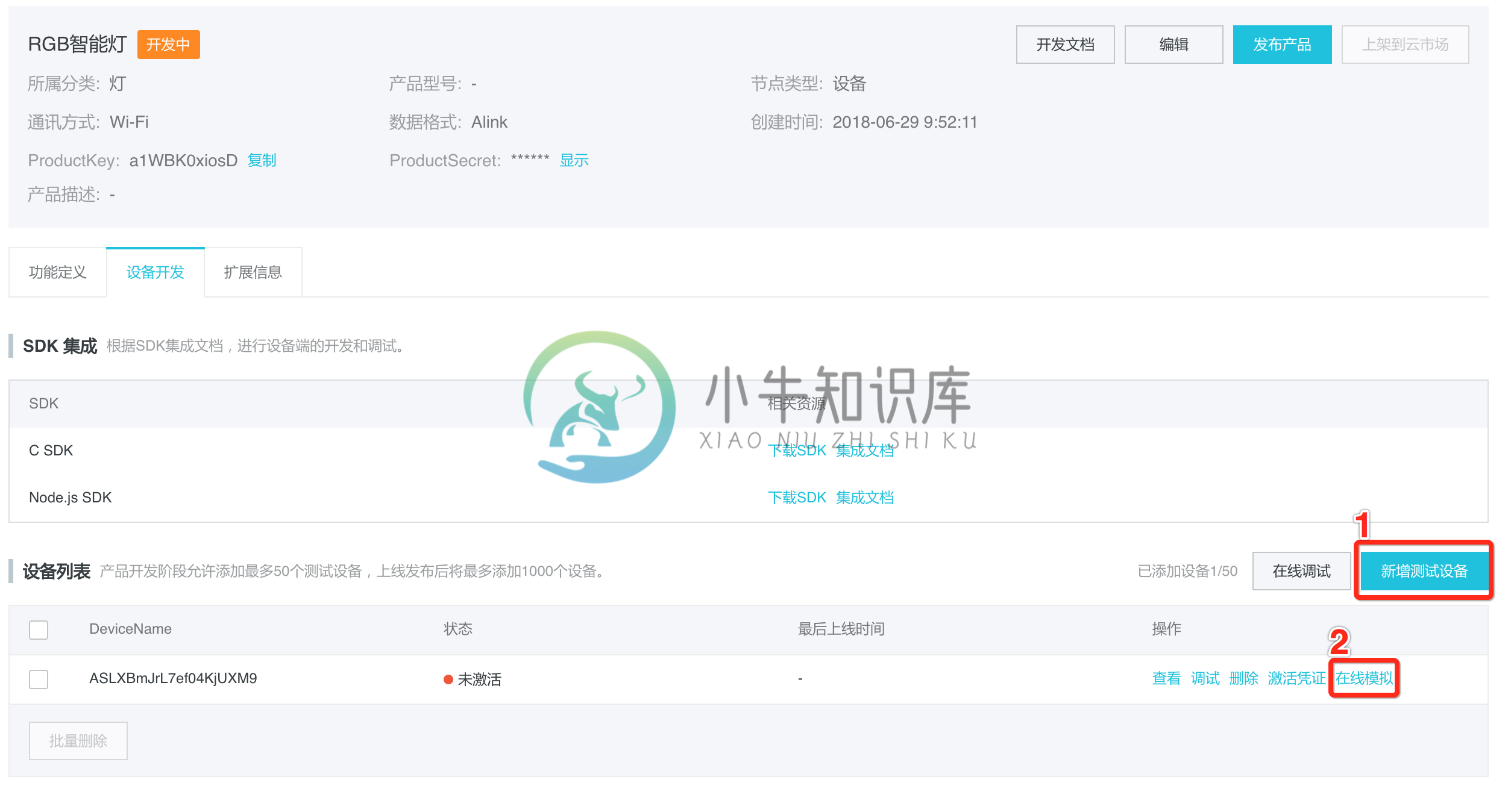Click the 开发中 status badge
The image size is (1508, 812).
pos(168,45)
